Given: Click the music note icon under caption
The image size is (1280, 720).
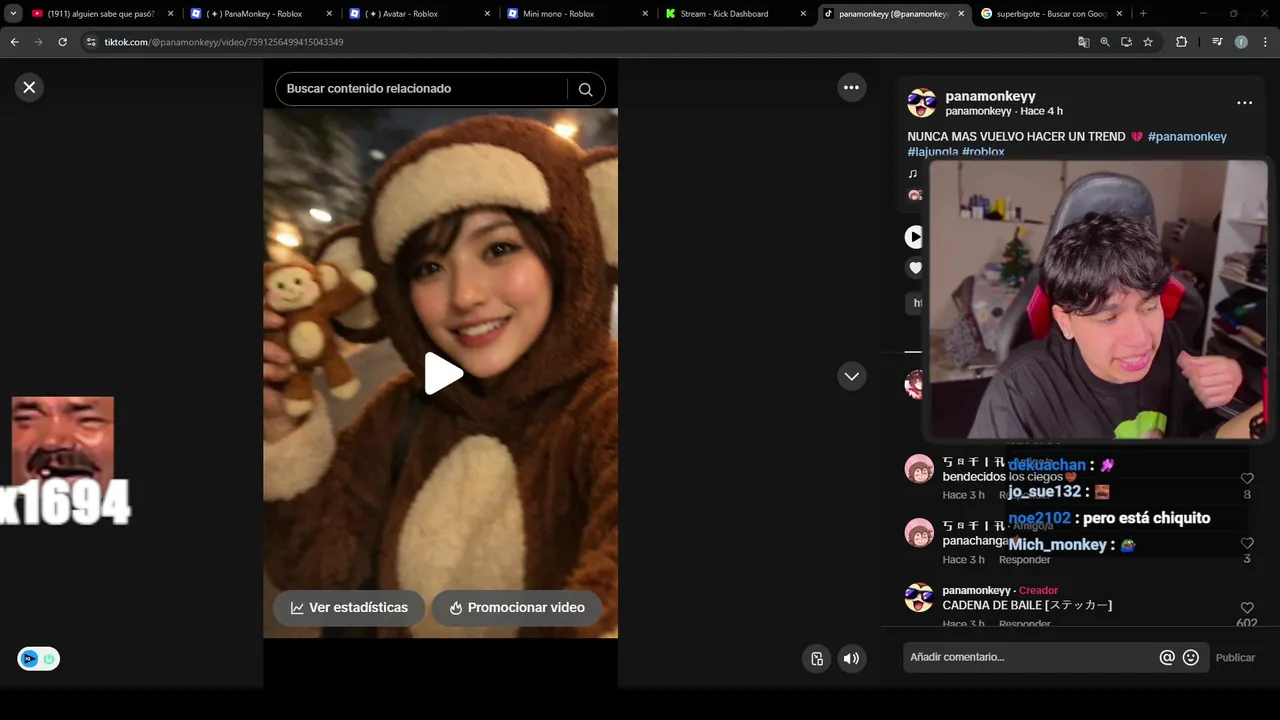Looking at the screenshot, I should click(x=912, y=174).
